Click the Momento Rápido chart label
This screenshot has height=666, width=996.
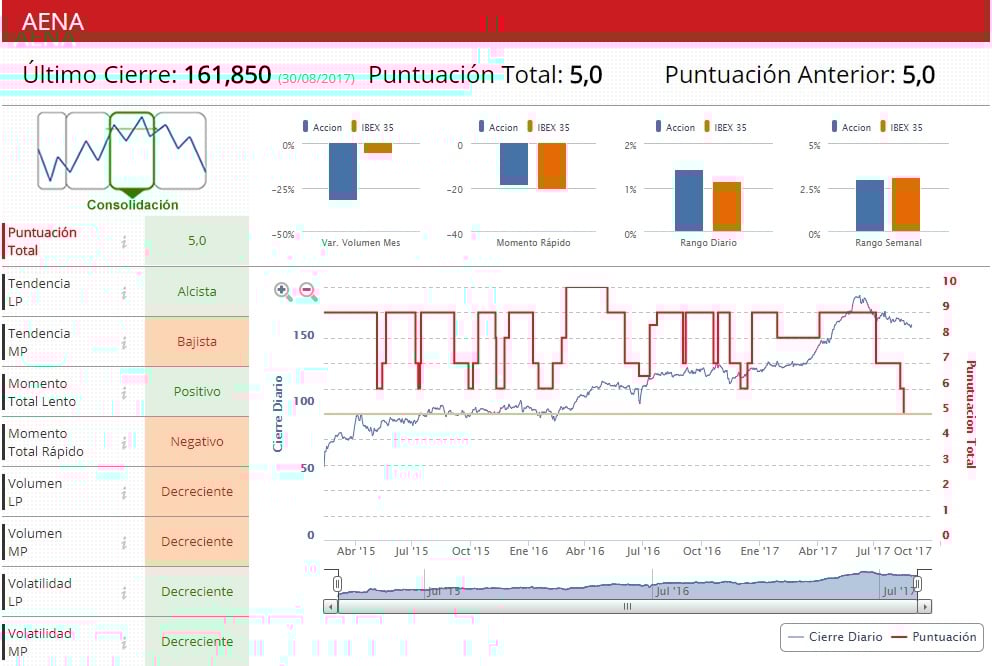tap(534, 243)
